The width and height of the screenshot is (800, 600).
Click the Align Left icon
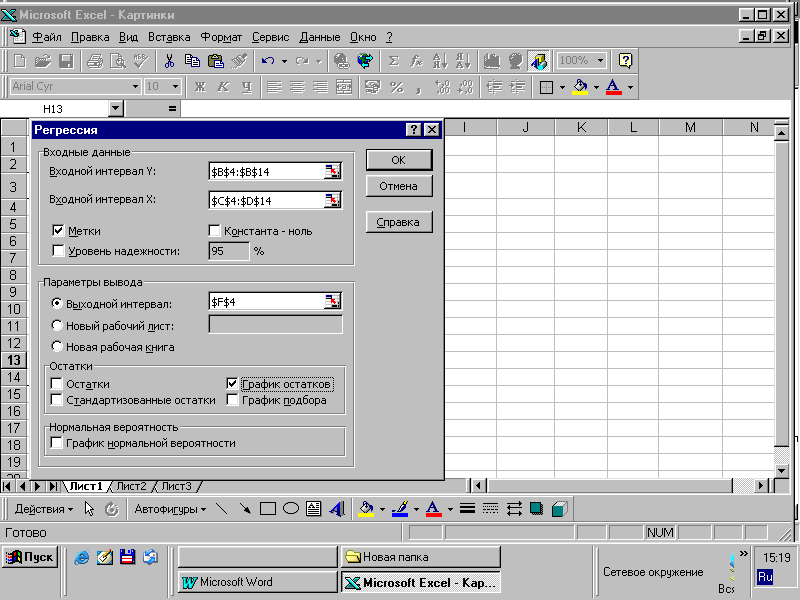274,87
